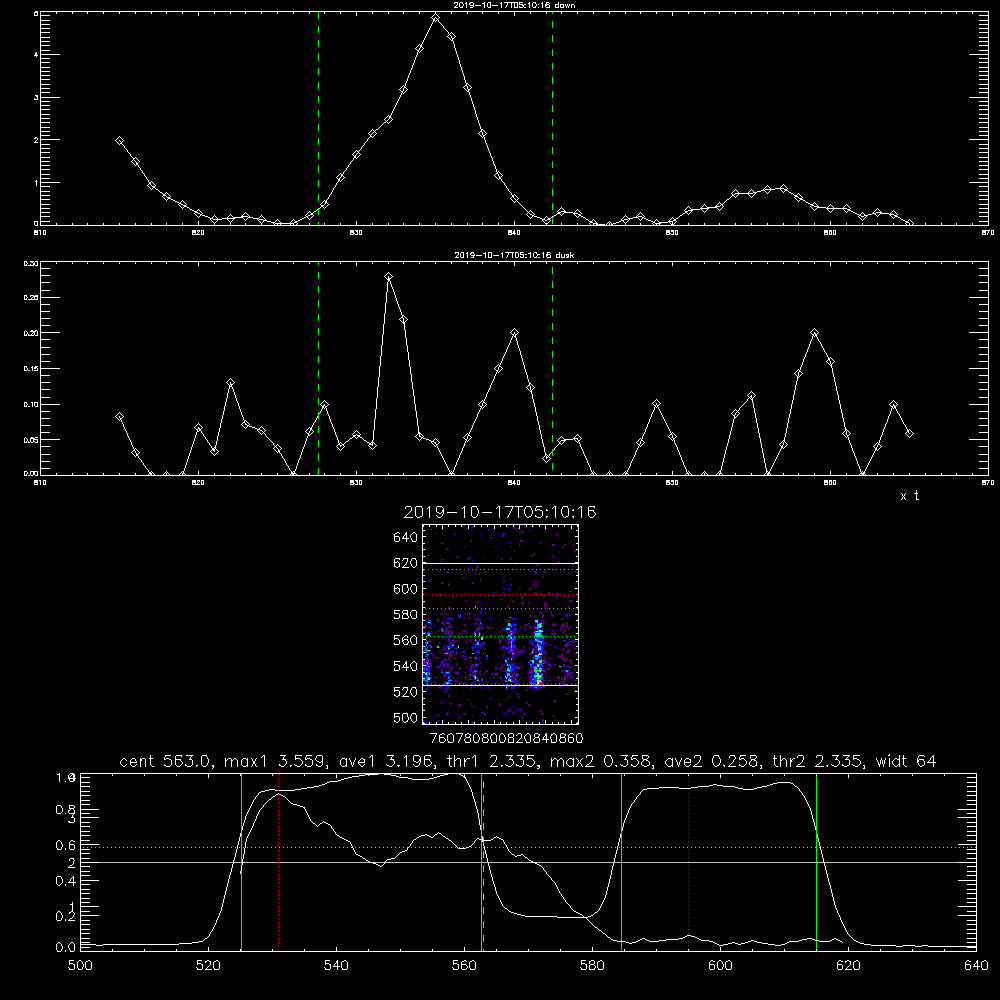
Task: Click bottom plot x-axis label 620
Action: click(849, 966)
